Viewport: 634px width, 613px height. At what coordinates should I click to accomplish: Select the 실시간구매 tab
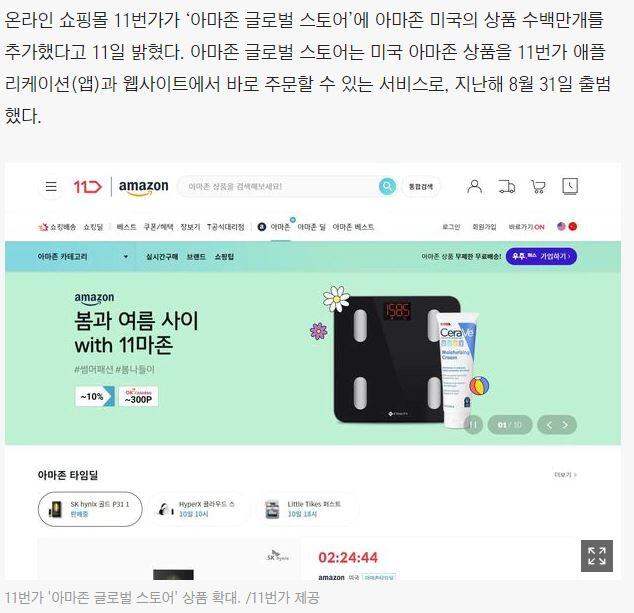click(x=162, y=256)
